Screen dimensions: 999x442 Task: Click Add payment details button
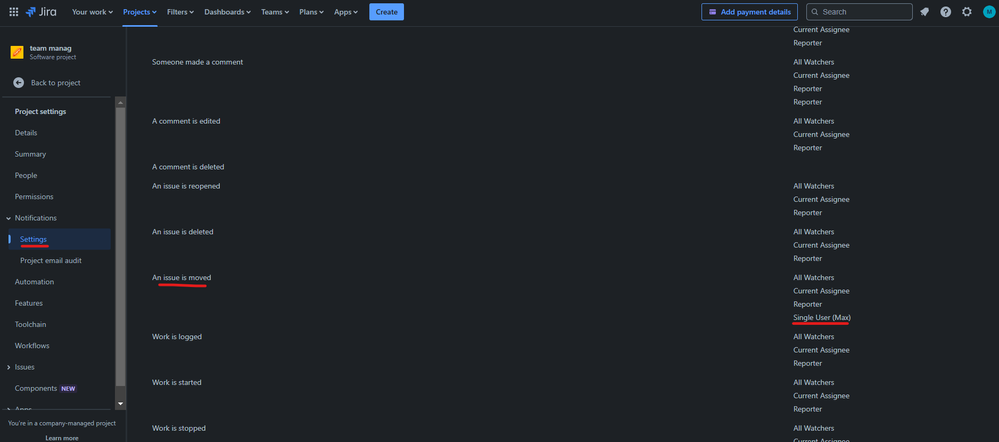click(749, 11)
